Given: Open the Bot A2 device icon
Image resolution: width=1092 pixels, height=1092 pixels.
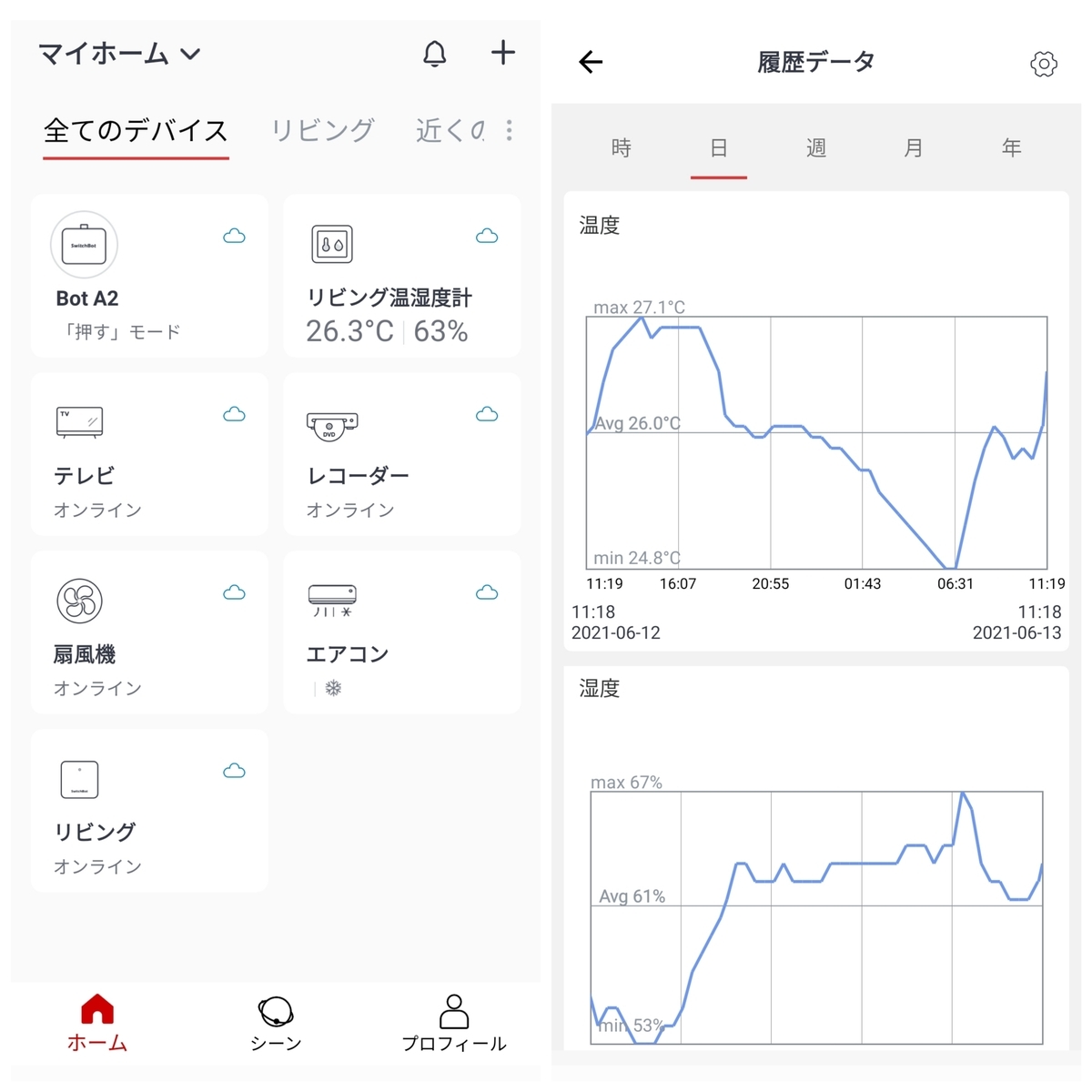Looking at the screenshot, I should (x=84, y=245).
